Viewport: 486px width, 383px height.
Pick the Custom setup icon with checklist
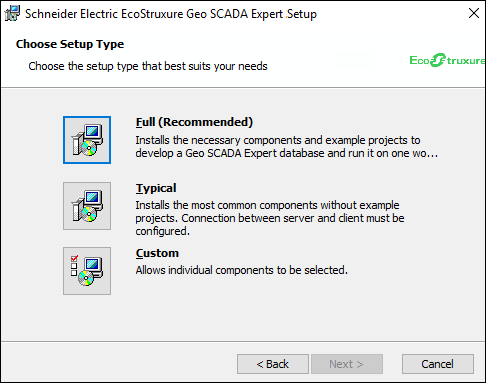(x=87, y=271)
